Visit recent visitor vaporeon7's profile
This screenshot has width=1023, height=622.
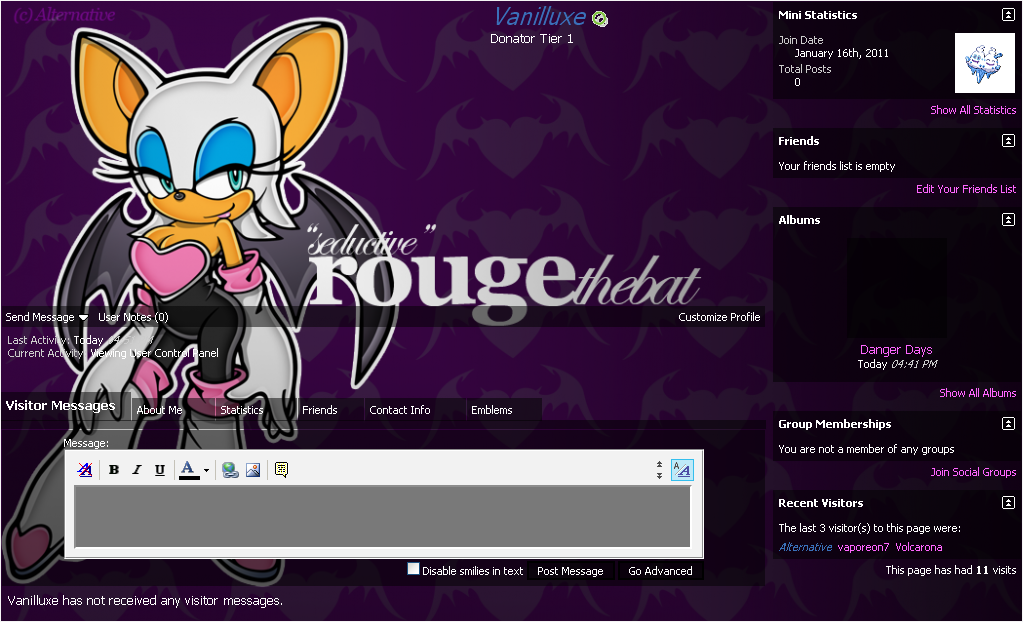point(863,547)
